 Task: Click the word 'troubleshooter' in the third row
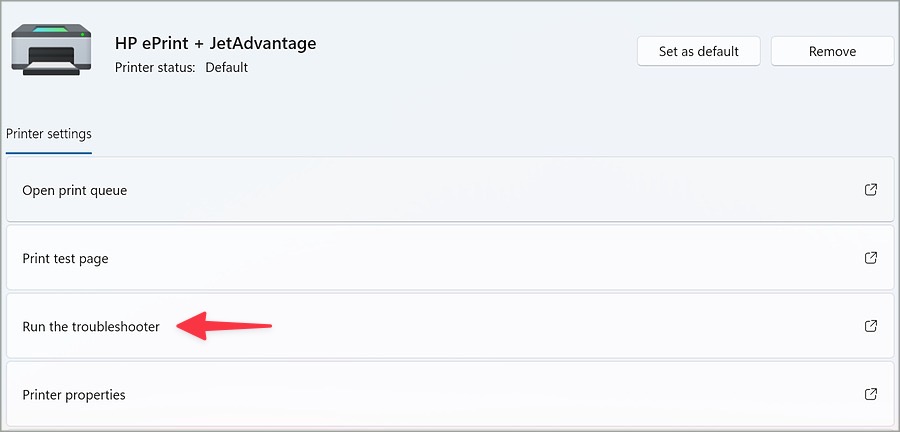[x=115, y=326]
